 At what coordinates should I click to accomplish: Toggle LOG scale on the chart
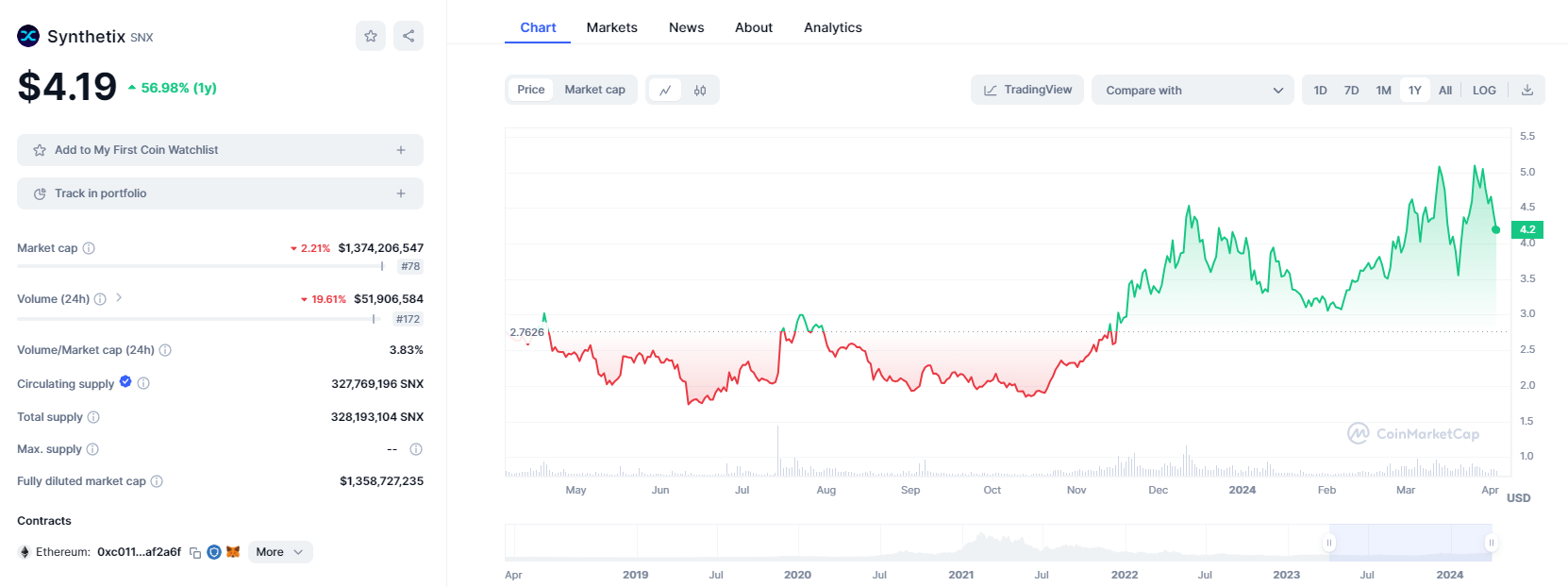1484,91
